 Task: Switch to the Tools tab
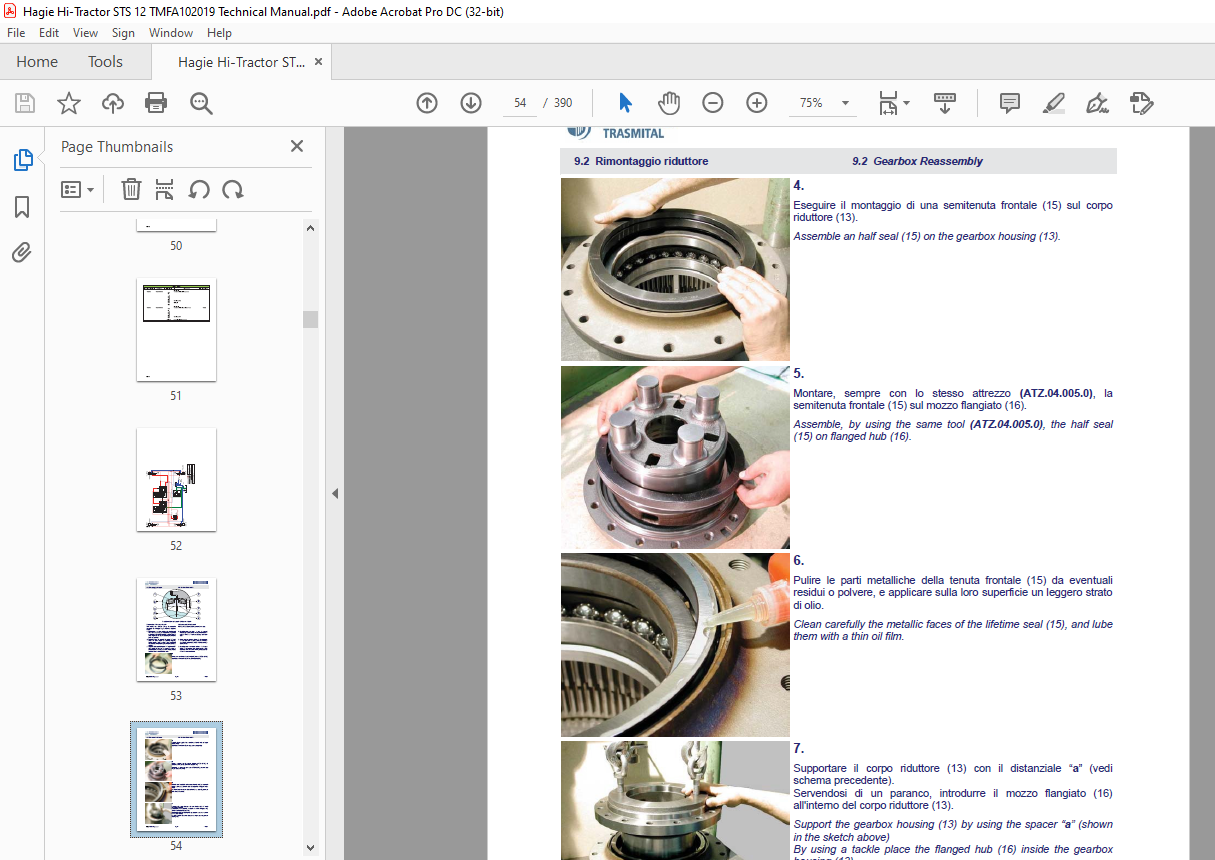pyautogui.click(x=105, y=62)
